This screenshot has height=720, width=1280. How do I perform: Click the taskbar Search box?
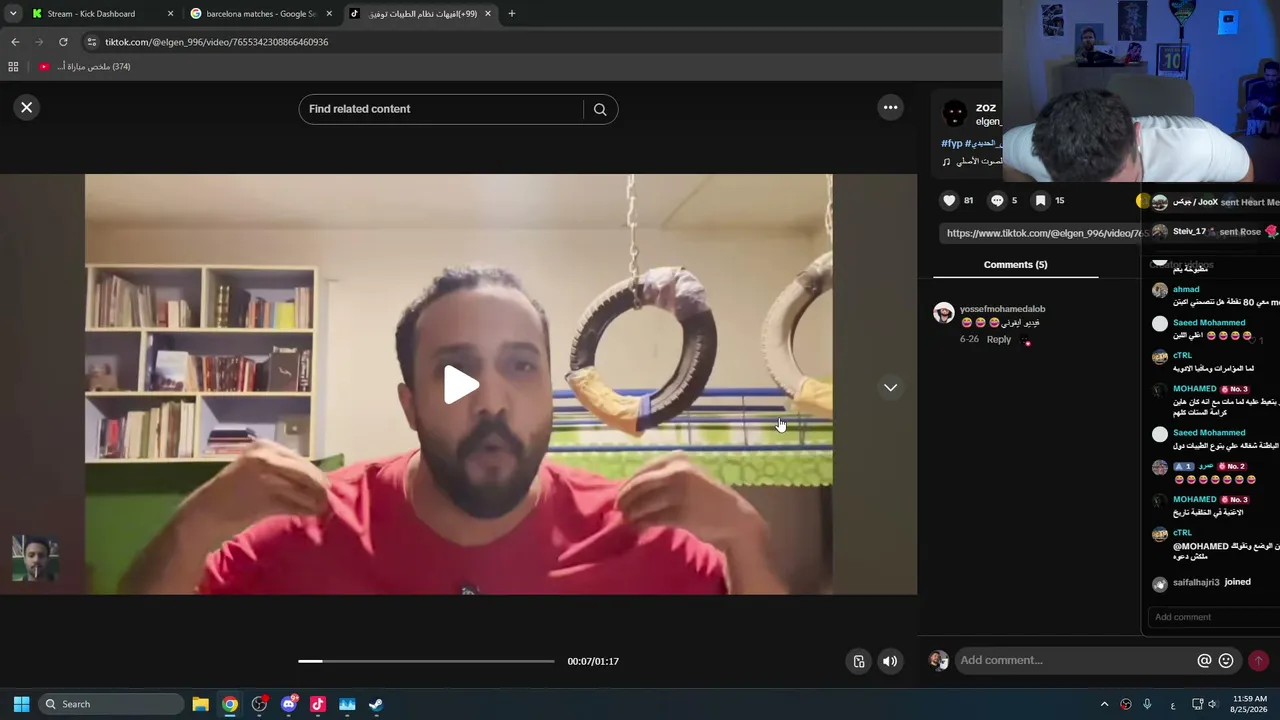[110, 704]
